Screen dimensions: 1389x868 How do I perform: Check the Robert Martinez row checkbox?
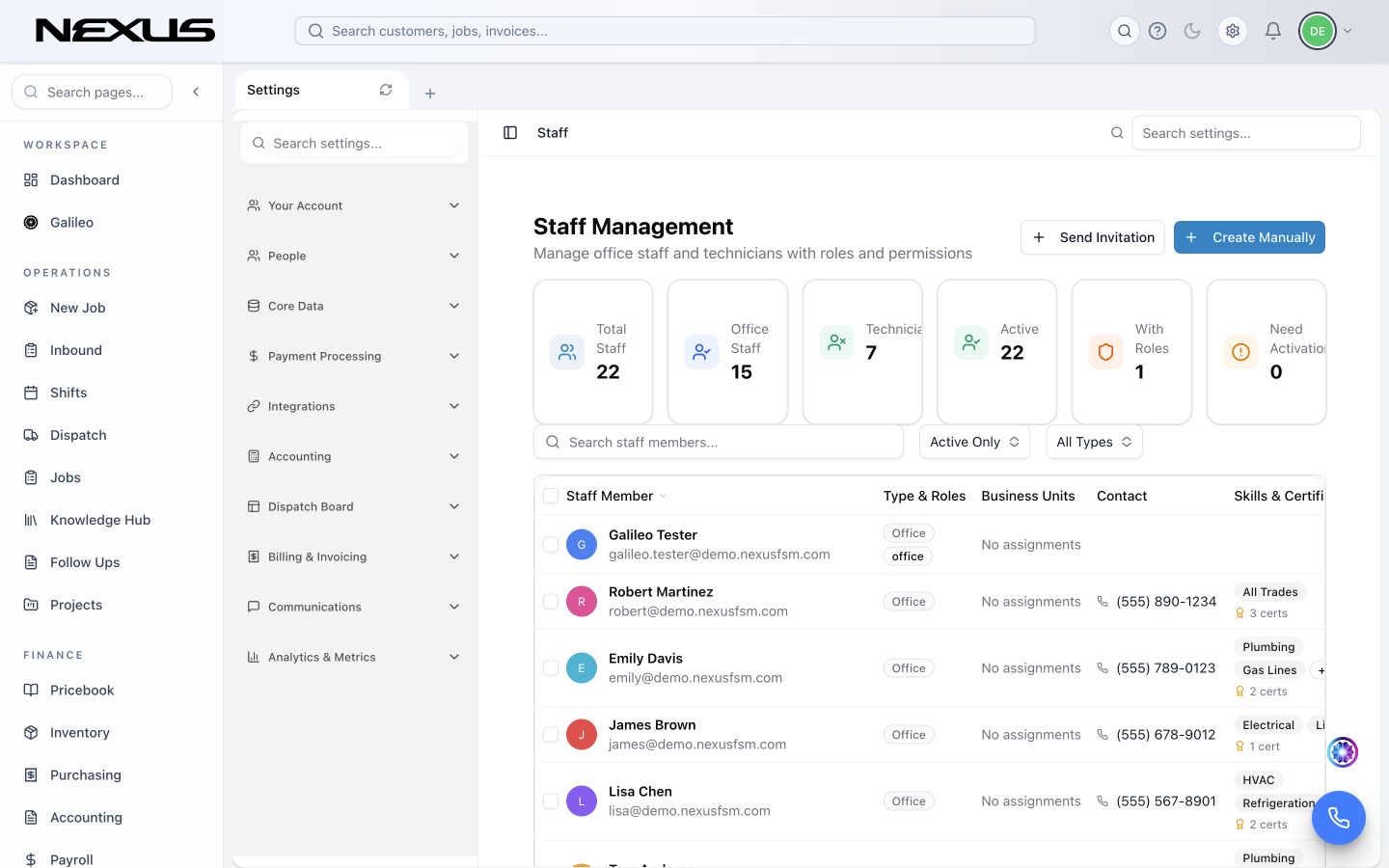point(551,602)
